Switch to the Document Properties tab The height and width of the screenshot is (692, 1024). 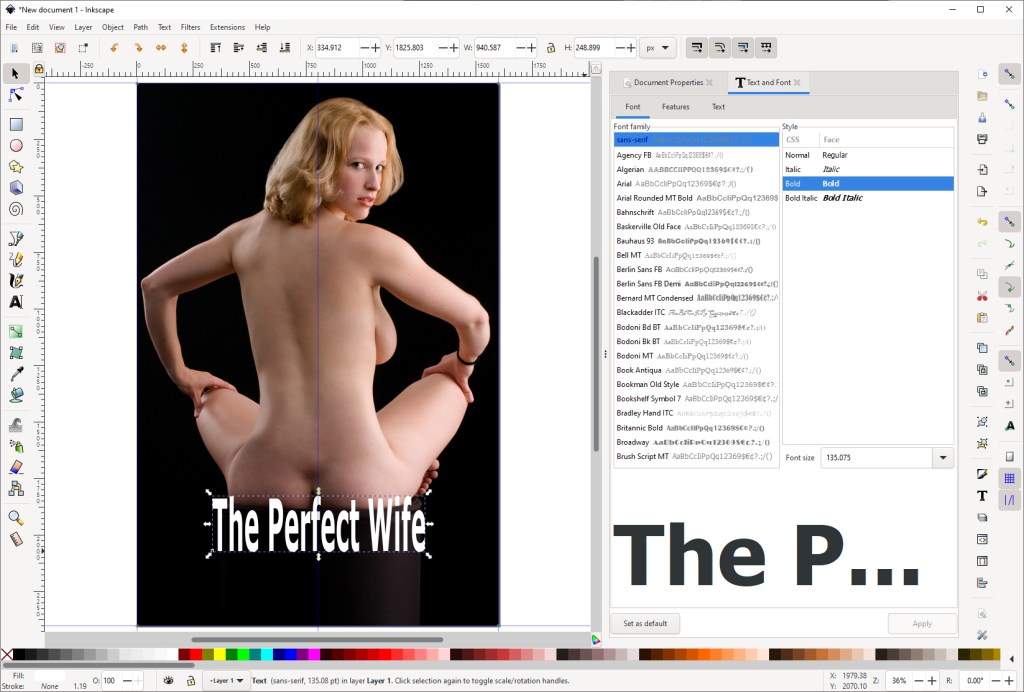click(668, 82)
